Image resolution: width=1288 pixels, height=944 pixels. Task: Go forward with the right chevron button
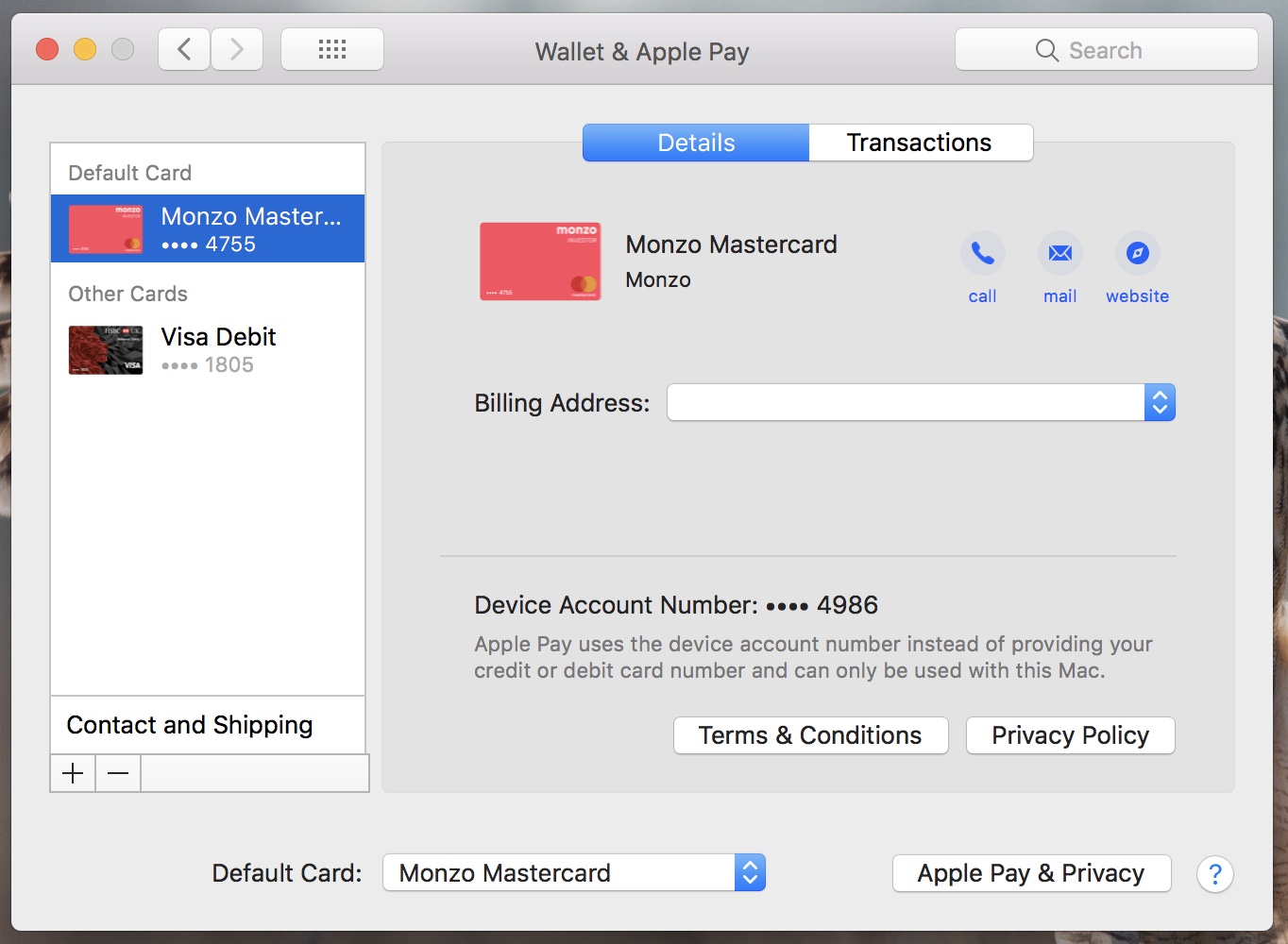(236, 49)
